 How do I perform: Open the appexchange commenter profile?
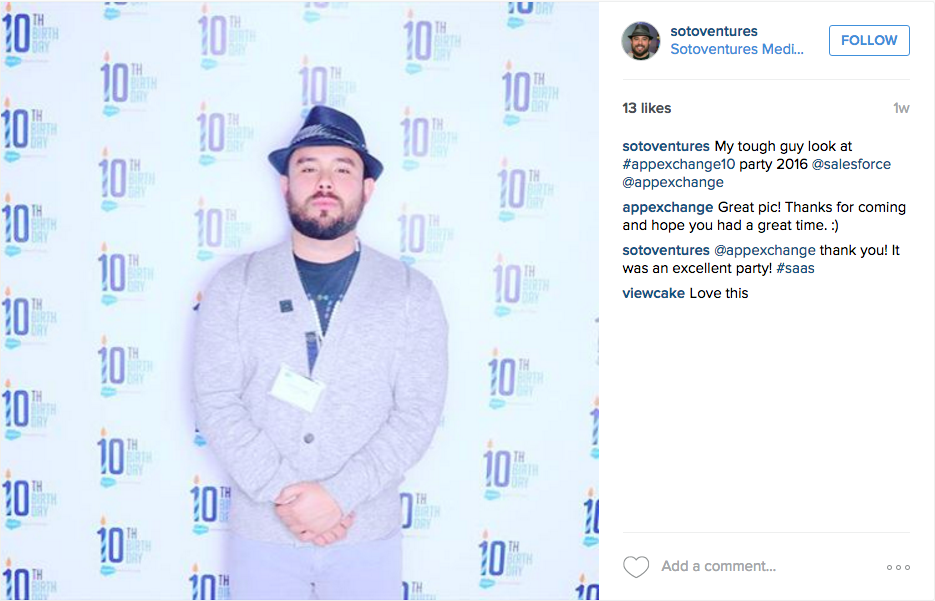(668, 207)
